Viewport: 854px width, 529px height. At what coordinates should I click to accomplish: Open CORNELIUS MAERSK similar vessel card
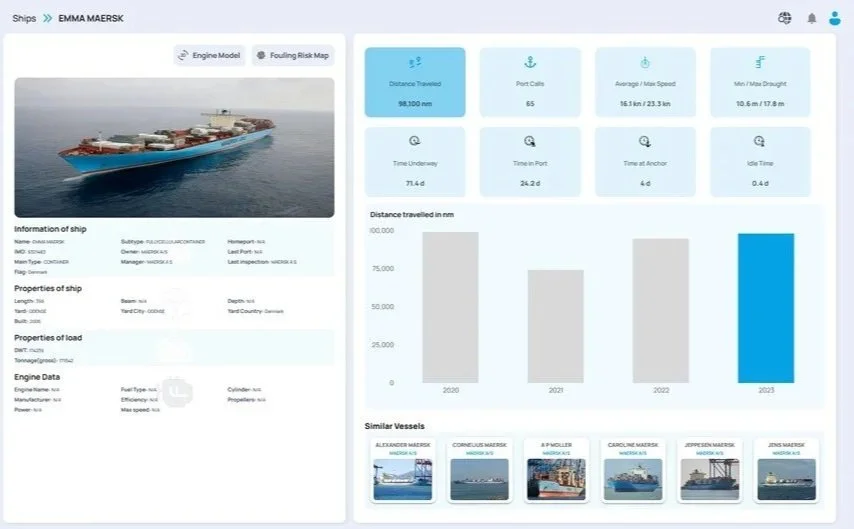point(479,470)
